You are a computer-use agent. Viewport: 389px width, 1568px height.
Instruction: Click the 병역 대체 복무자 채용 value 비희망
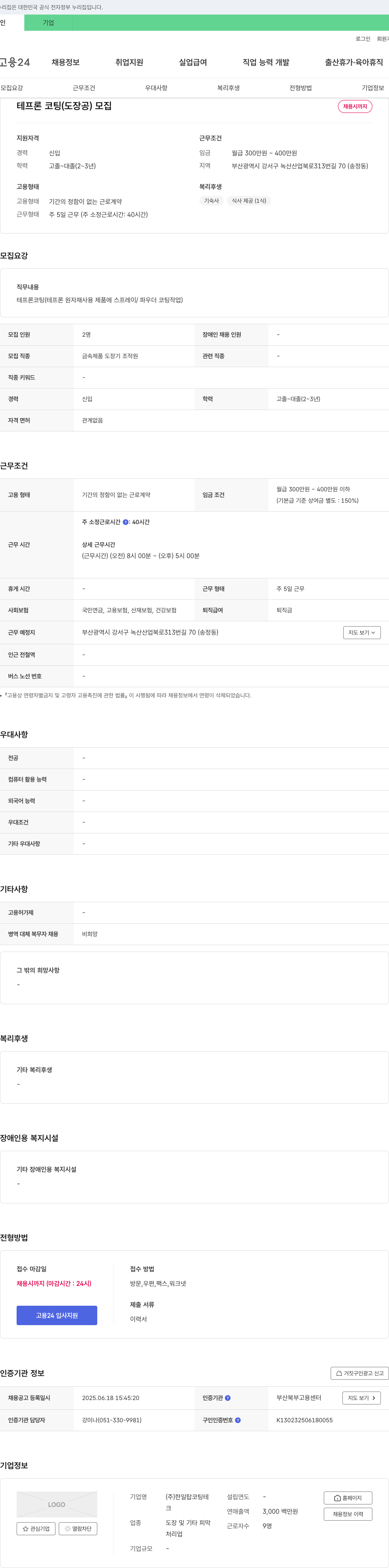pos(90,934)
